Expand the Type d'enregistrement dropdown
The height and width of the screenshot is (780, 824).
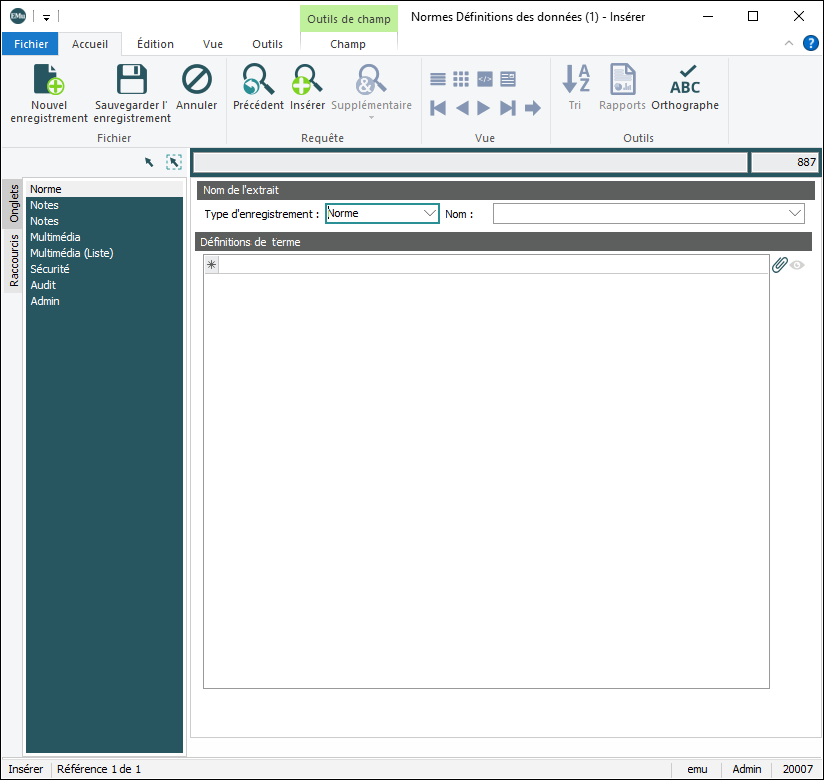coord(430,213)
